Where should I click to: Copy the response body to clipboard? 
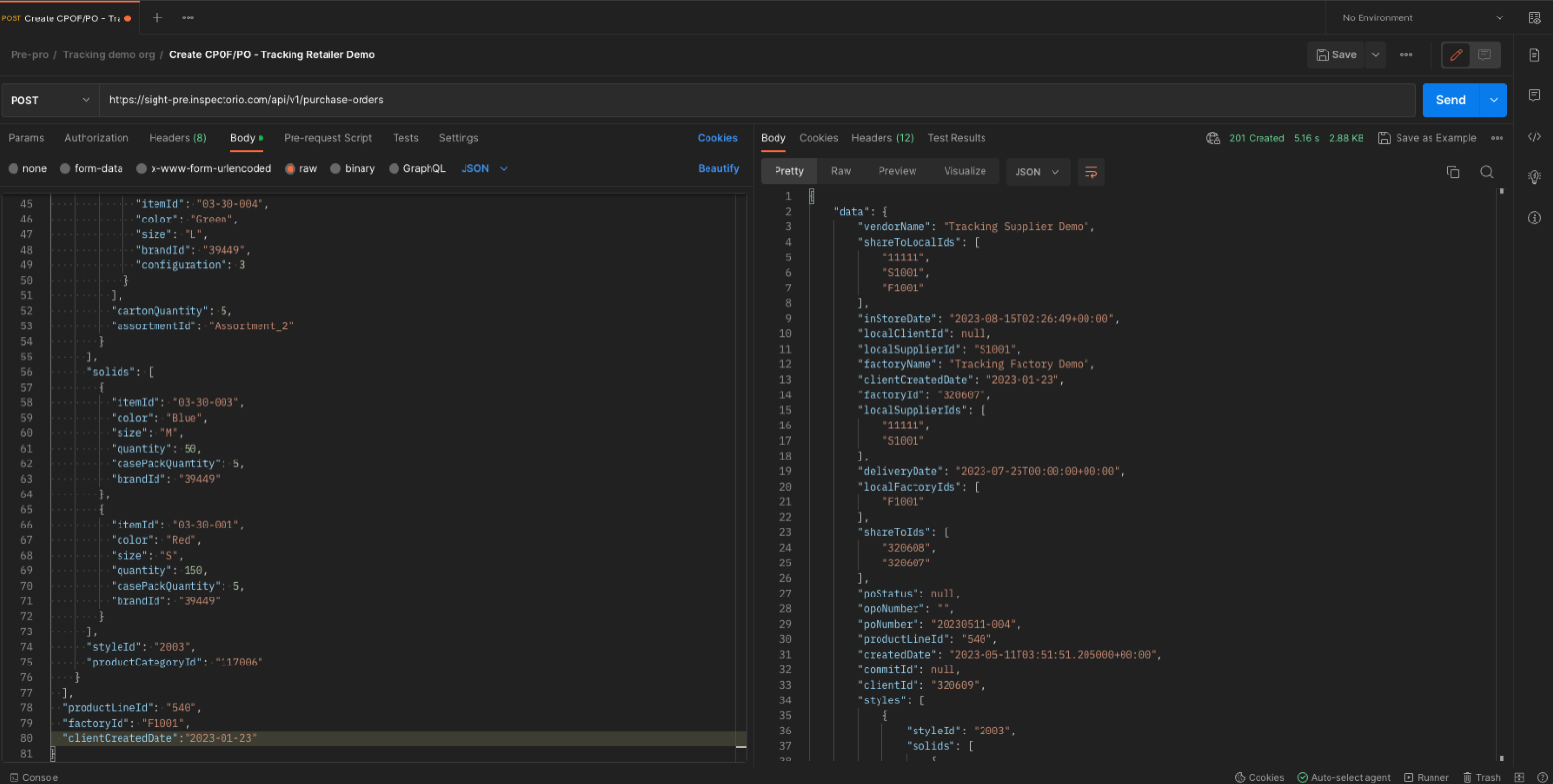point(1453,172)
